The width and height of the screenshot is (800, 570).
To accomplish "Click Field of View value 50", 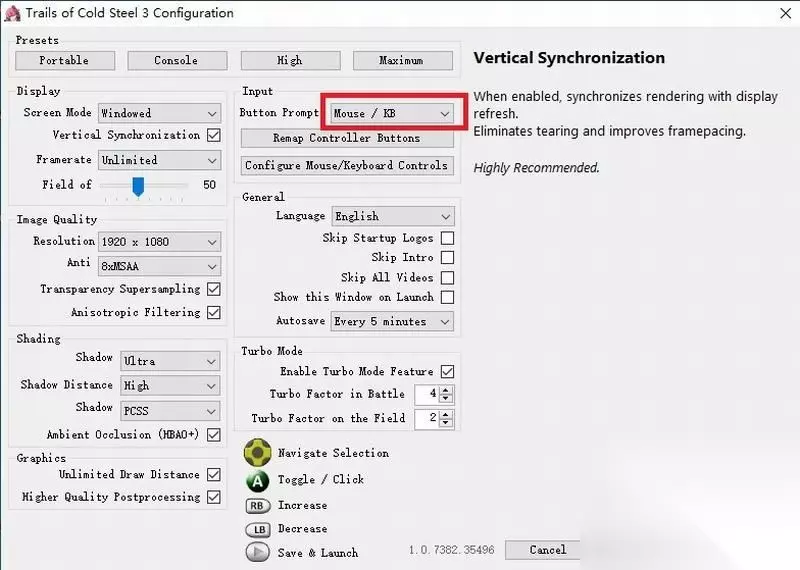I will point(209,185).
